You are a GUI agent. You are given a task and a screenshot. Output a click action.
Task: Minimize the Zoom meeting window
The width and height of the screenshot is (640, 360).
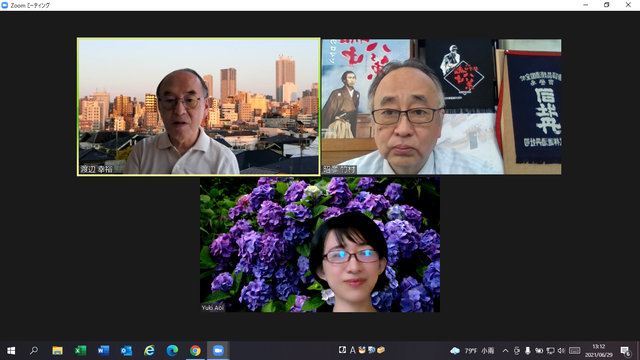(x=586, y=5)
